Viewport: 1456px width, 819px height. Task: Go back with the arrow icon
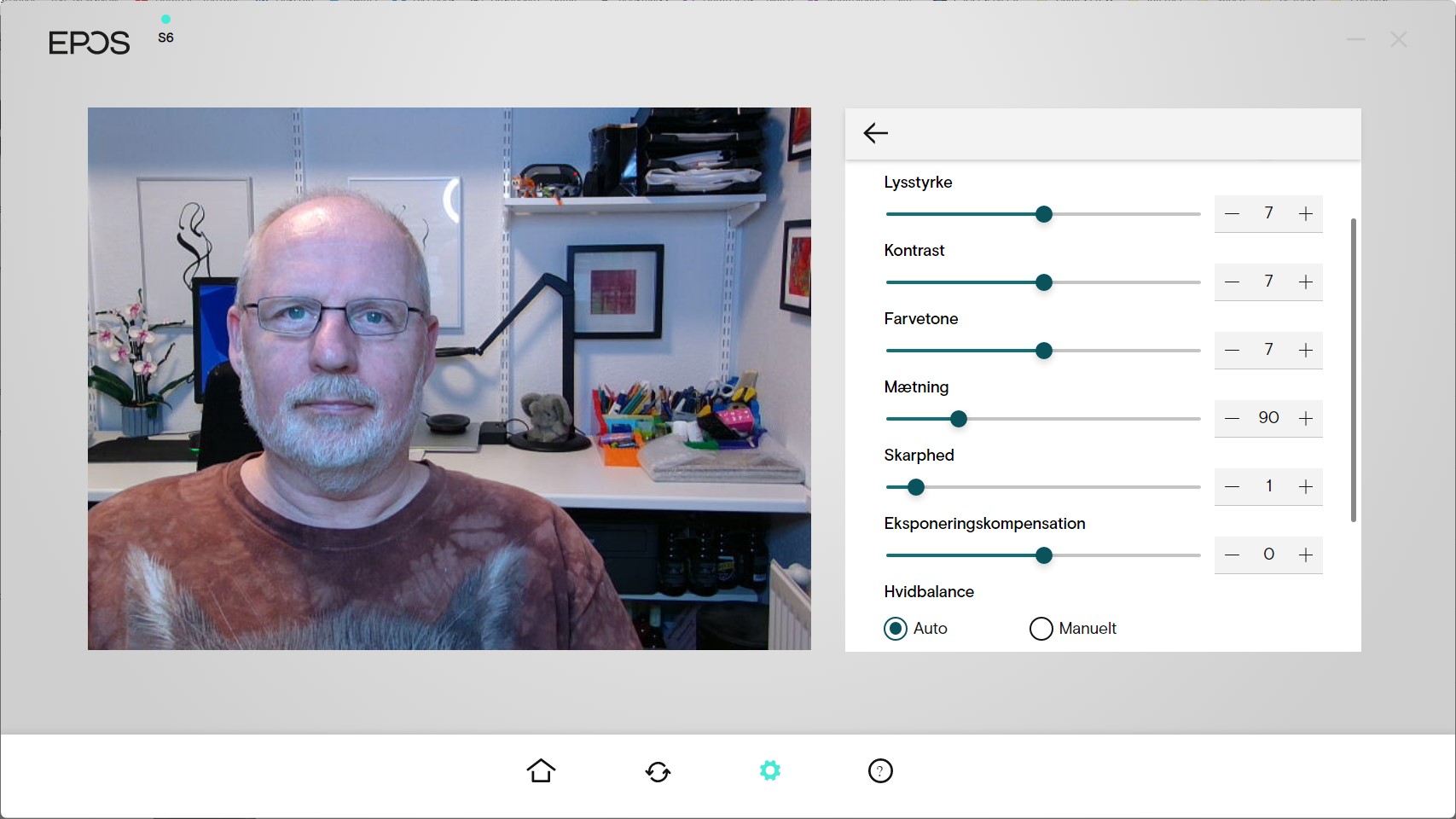point(876,133)
